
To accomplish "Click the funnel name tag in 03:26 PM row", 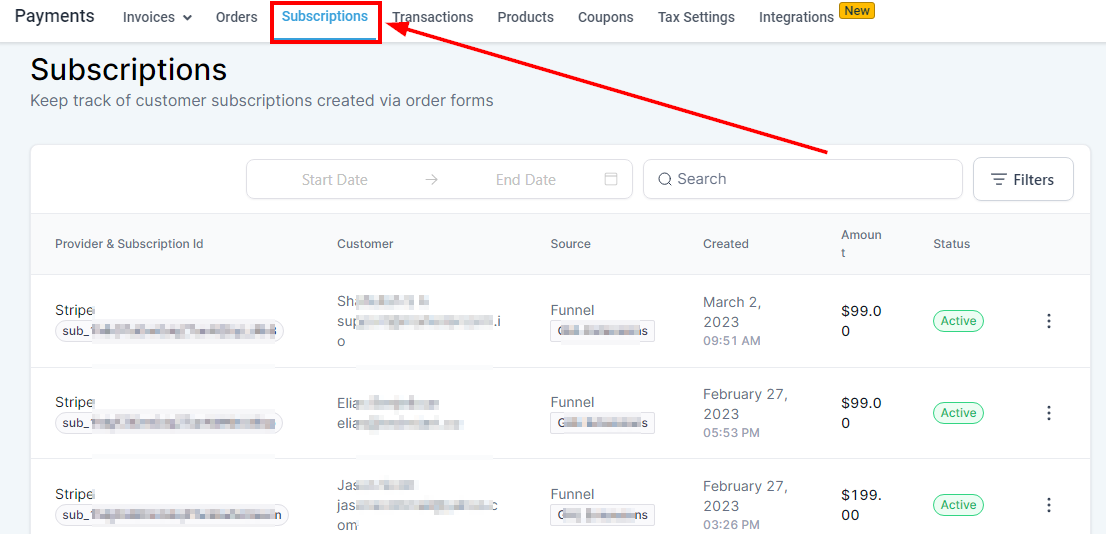I will coord(602,515).
